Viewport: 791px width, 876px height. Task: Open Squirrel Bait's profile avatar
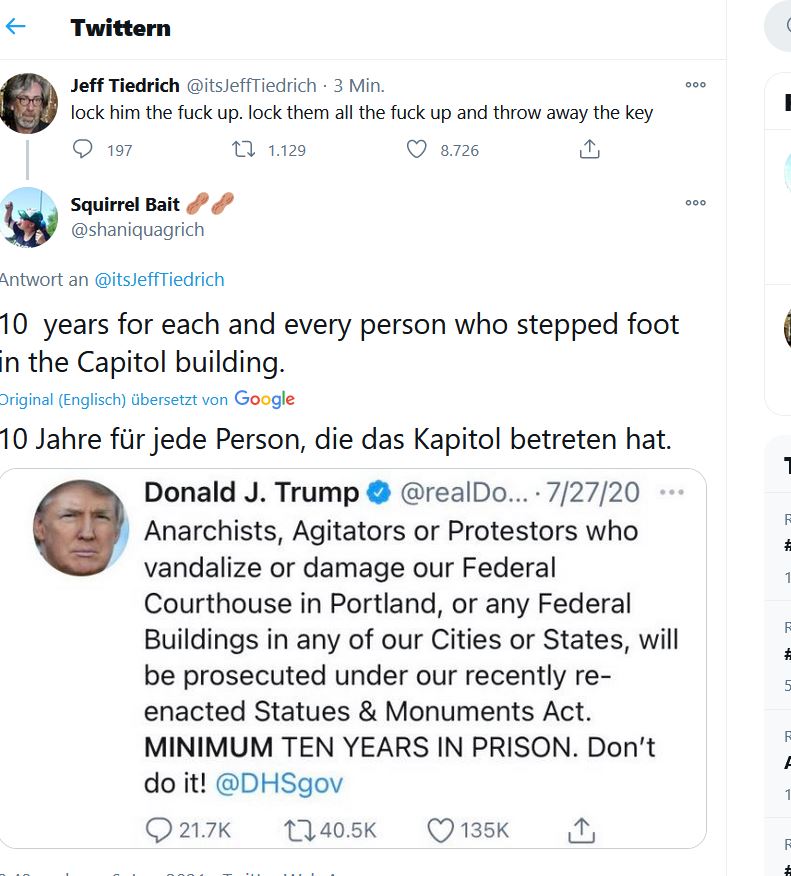pos(28,217)
